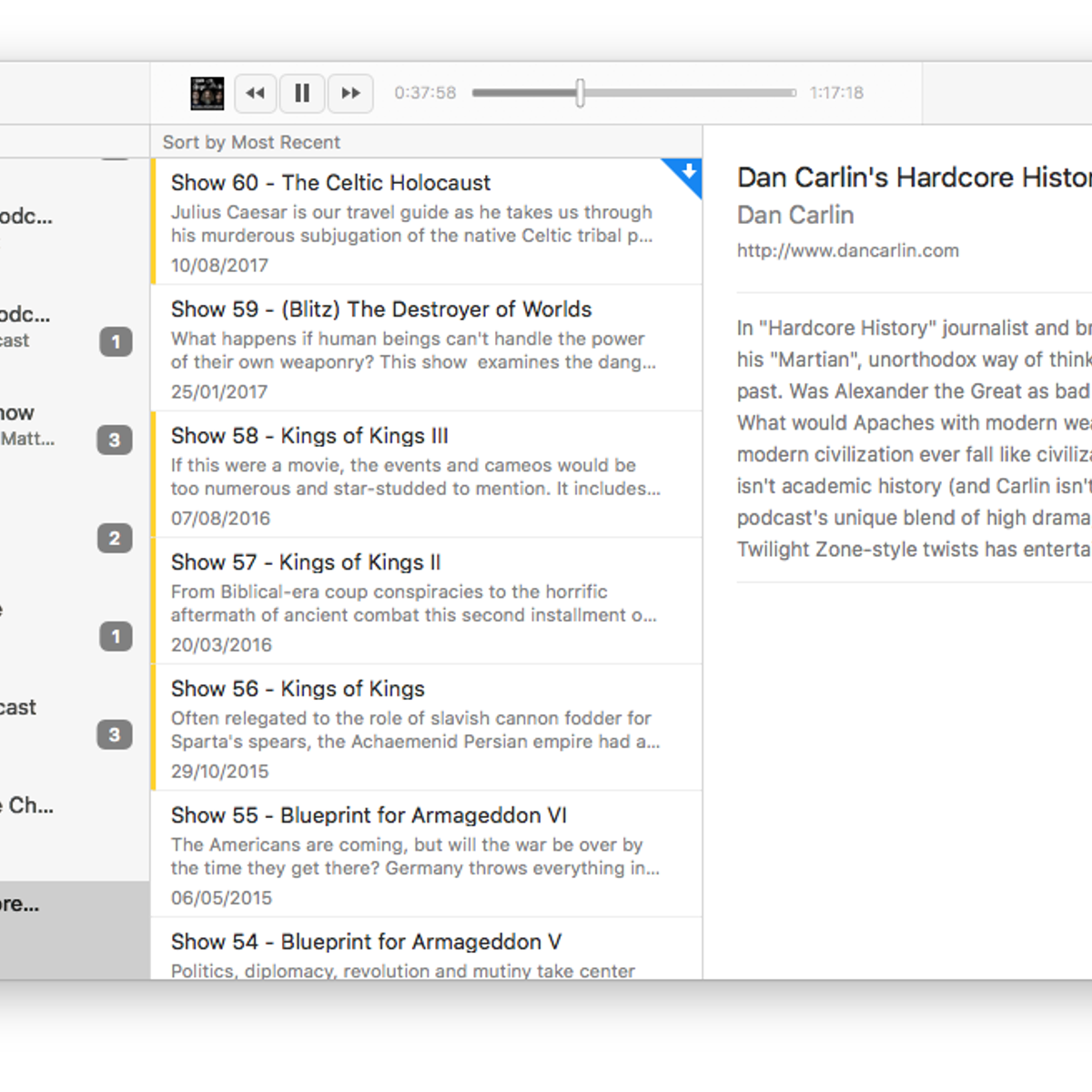Click the rewind button
Image resolution: width=1092 pixels, height=1092 pixels.
tap(256, 93)
